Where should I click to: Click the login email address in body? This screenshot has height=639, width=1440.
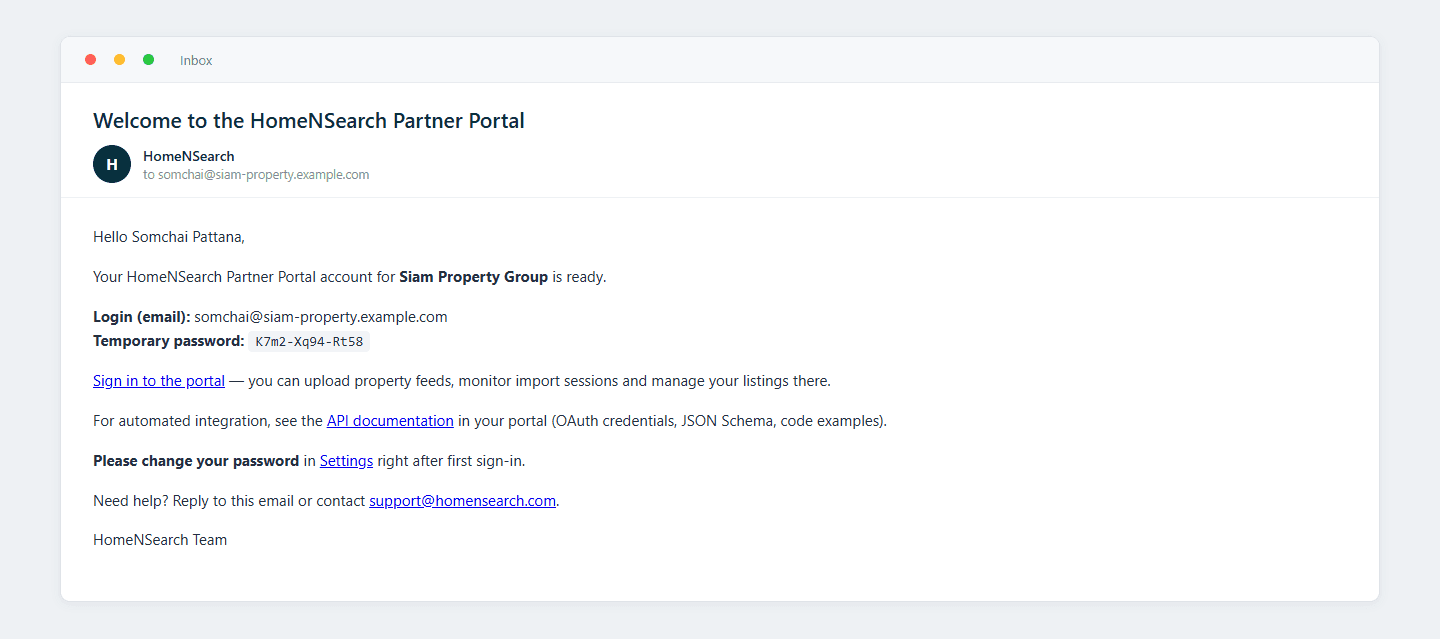coord(321,317)
